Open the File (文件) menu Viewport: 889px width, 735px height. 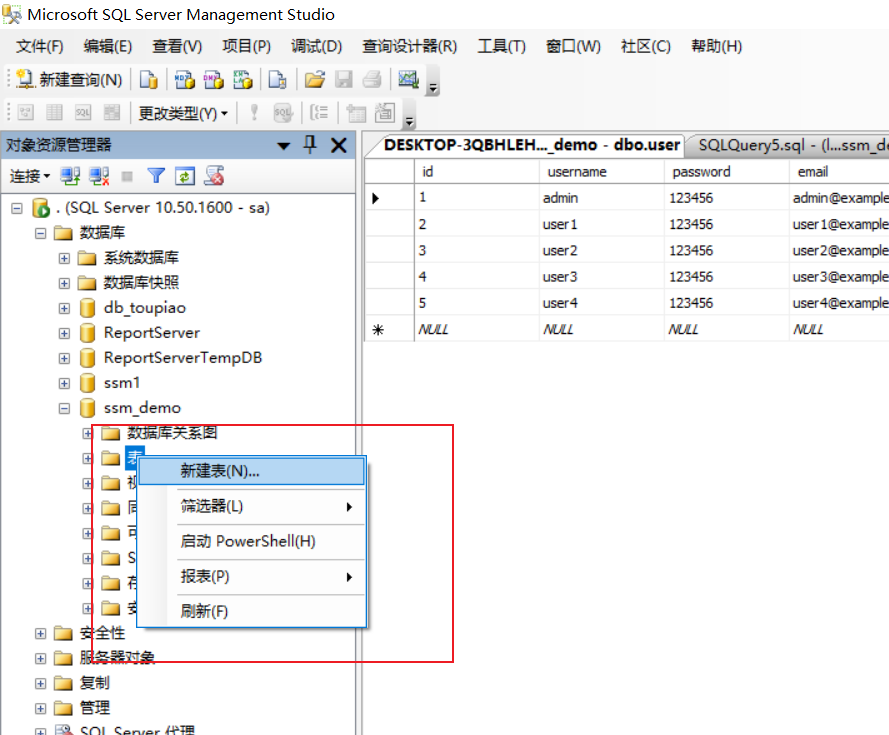[x=39, y=46]
